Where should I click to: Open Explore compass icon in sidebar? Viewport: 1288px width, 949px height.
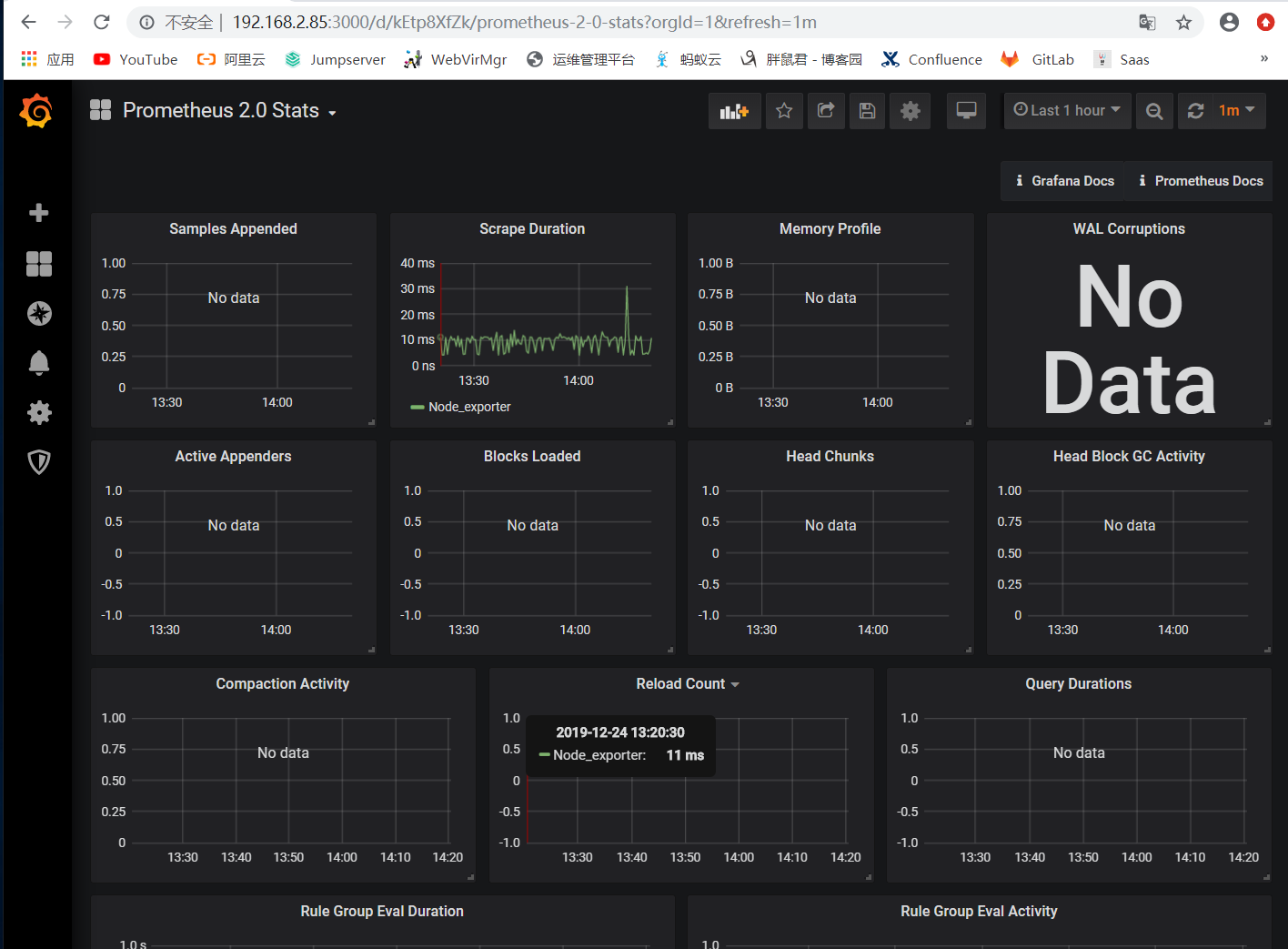[39, 314]
